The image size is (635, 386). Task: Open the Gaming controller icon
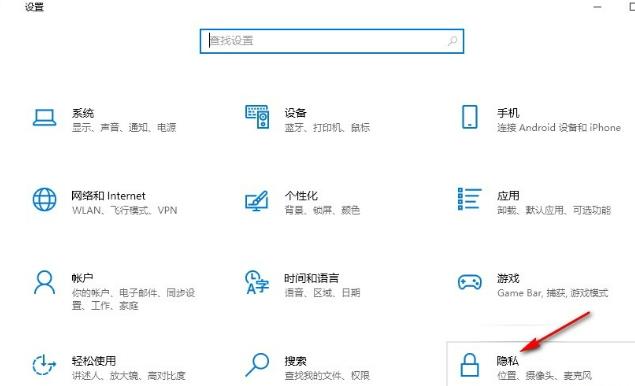pyautogui.click(x=470, y=282)
